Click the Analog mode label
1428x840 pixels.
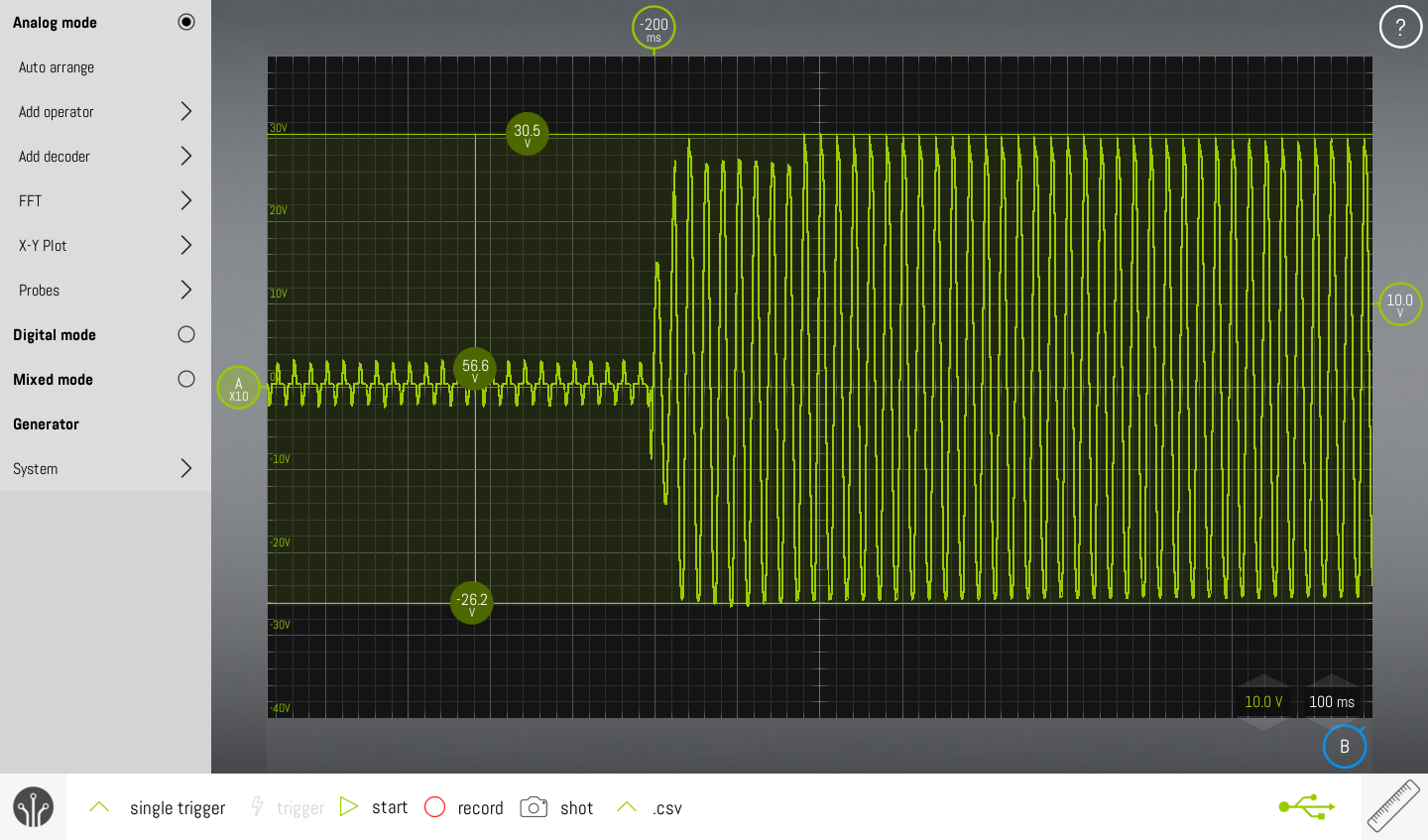click(55, 23)
